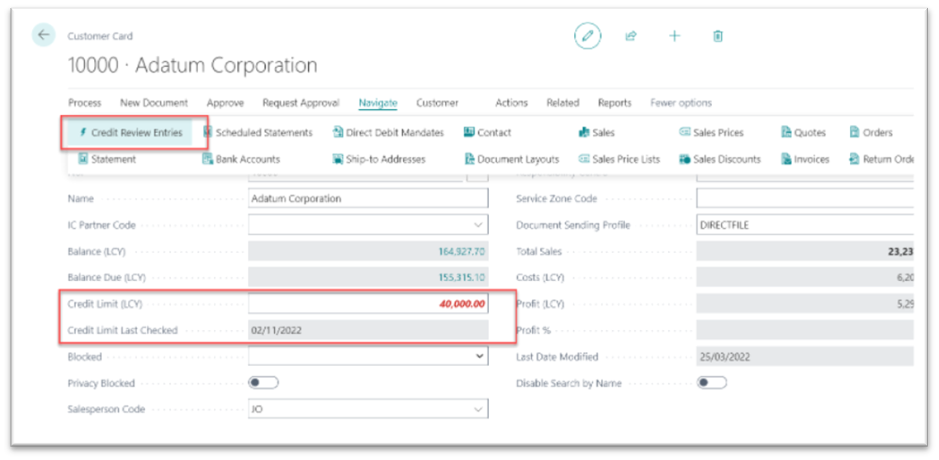Expand the IC Partner Code dropdown

coord(478,225)
